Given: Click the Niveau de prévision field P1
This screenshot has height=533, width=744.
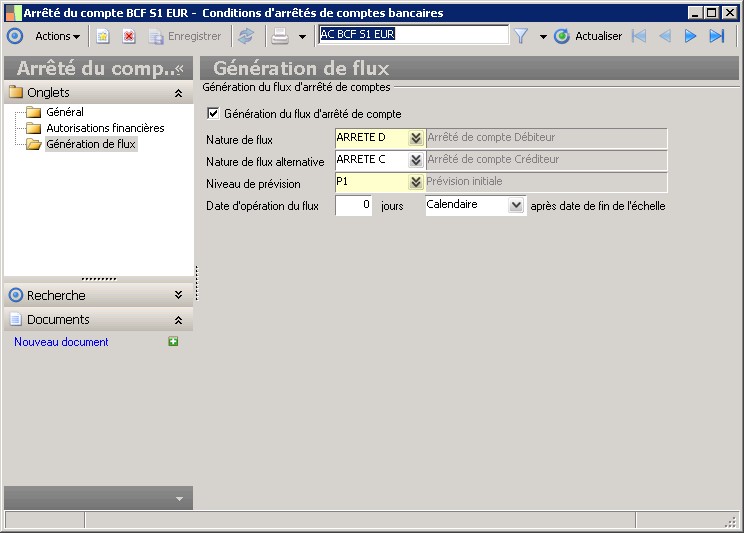Looking at the screenshot, I should click(x=372, y=182).
